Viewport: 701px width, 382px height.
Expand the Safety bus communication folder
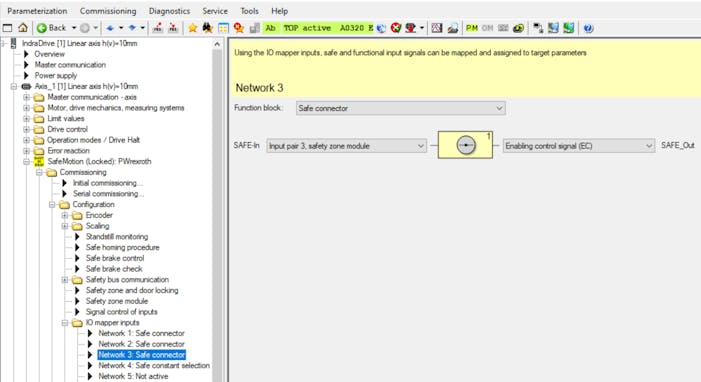(65, 280)
